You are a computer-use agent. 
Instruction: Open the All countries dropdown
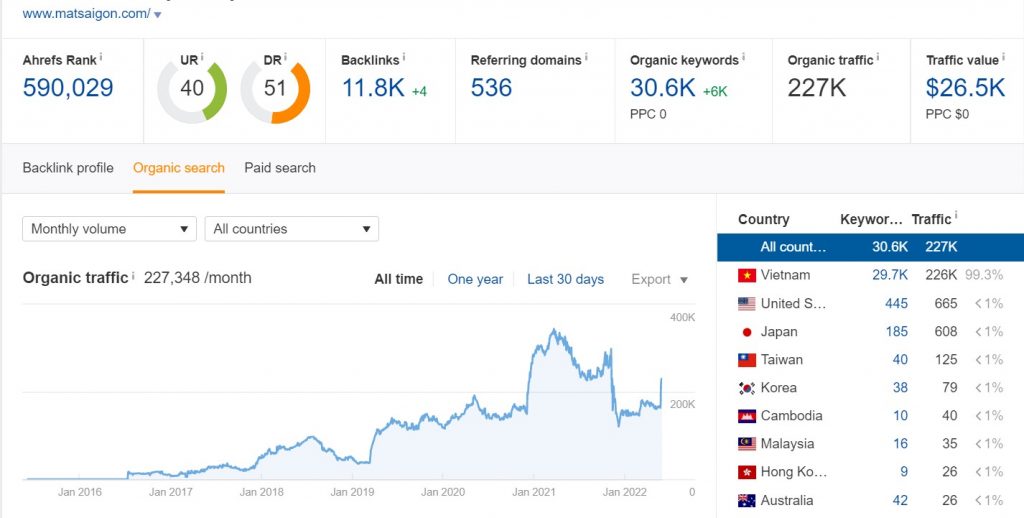(291, 229)
